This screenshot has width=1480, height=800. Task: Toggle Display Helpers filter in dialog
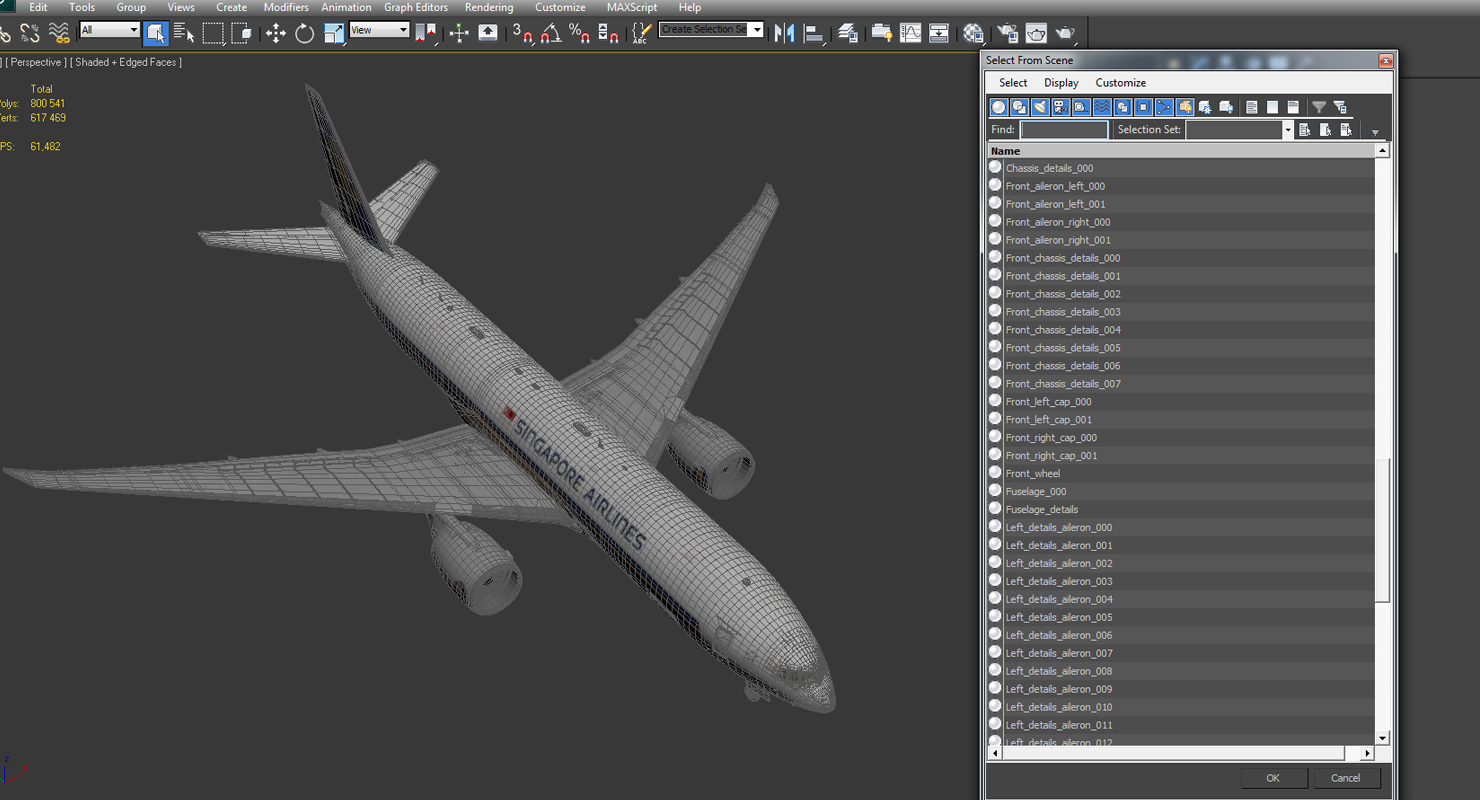[x=1081, y=107]
